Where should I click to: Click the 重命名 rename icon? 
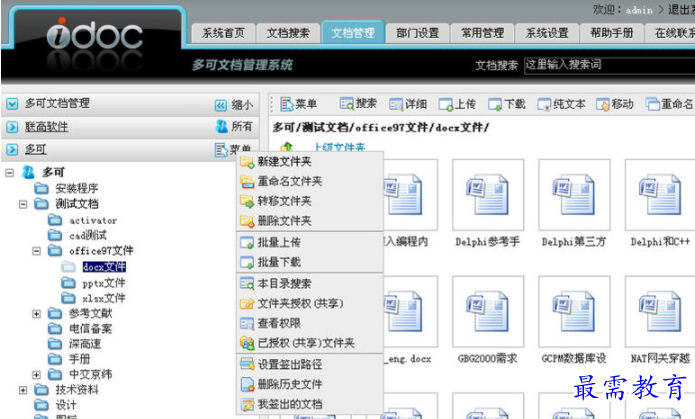tap(652, 105)
